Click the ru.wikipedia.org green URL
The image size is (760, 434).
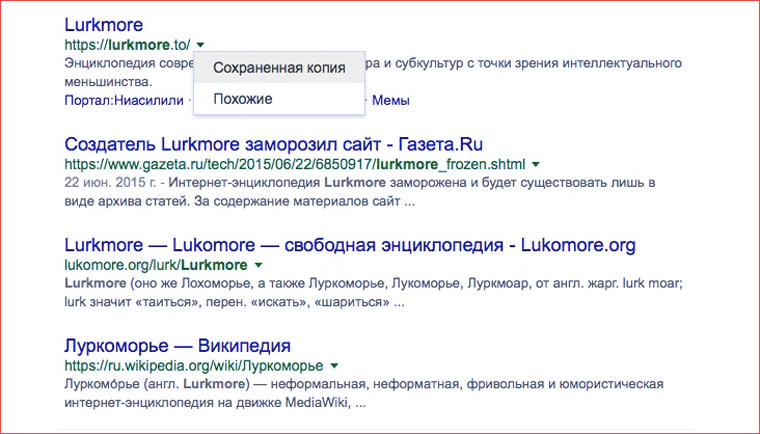point(193,366)
